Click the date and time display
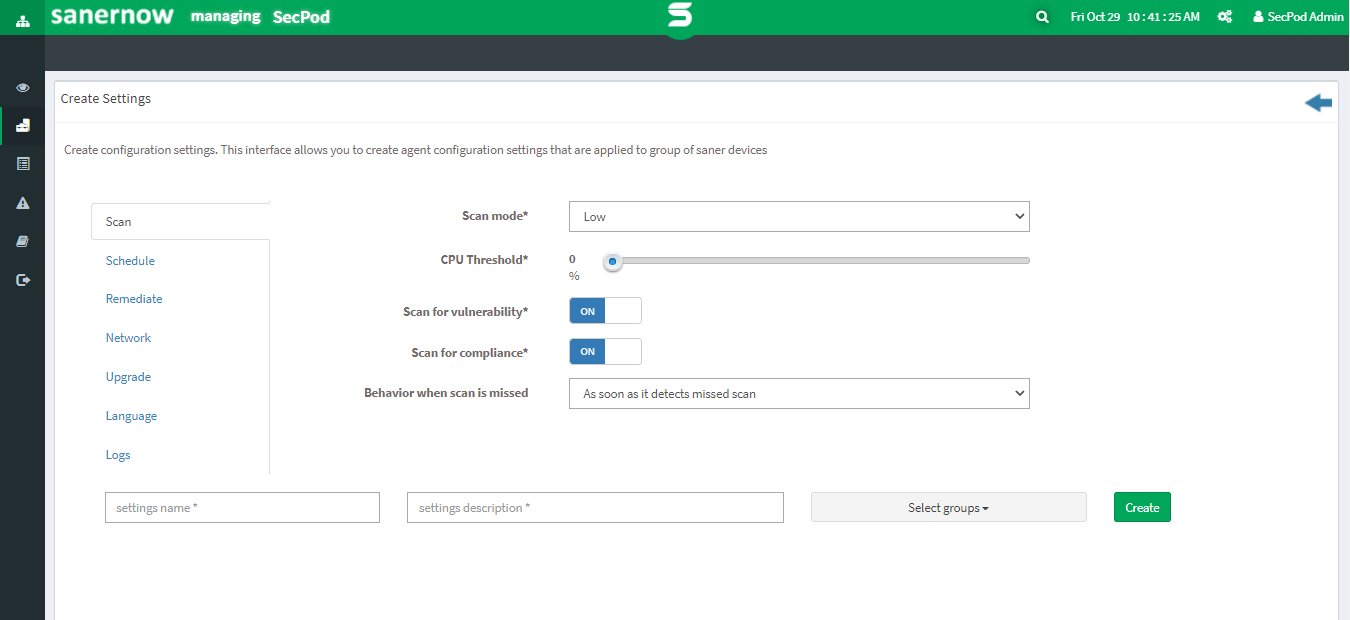This screenshot has height=620, width=1350. 1135,17
